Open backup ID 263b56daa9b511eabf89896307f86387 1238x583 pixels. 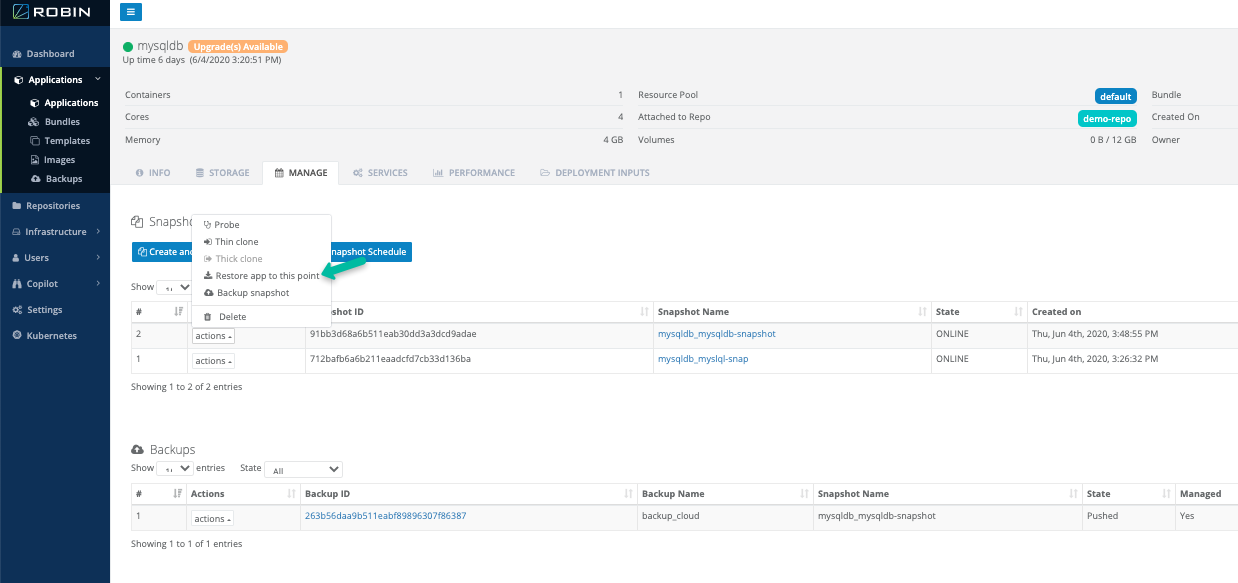click(385, 516)
